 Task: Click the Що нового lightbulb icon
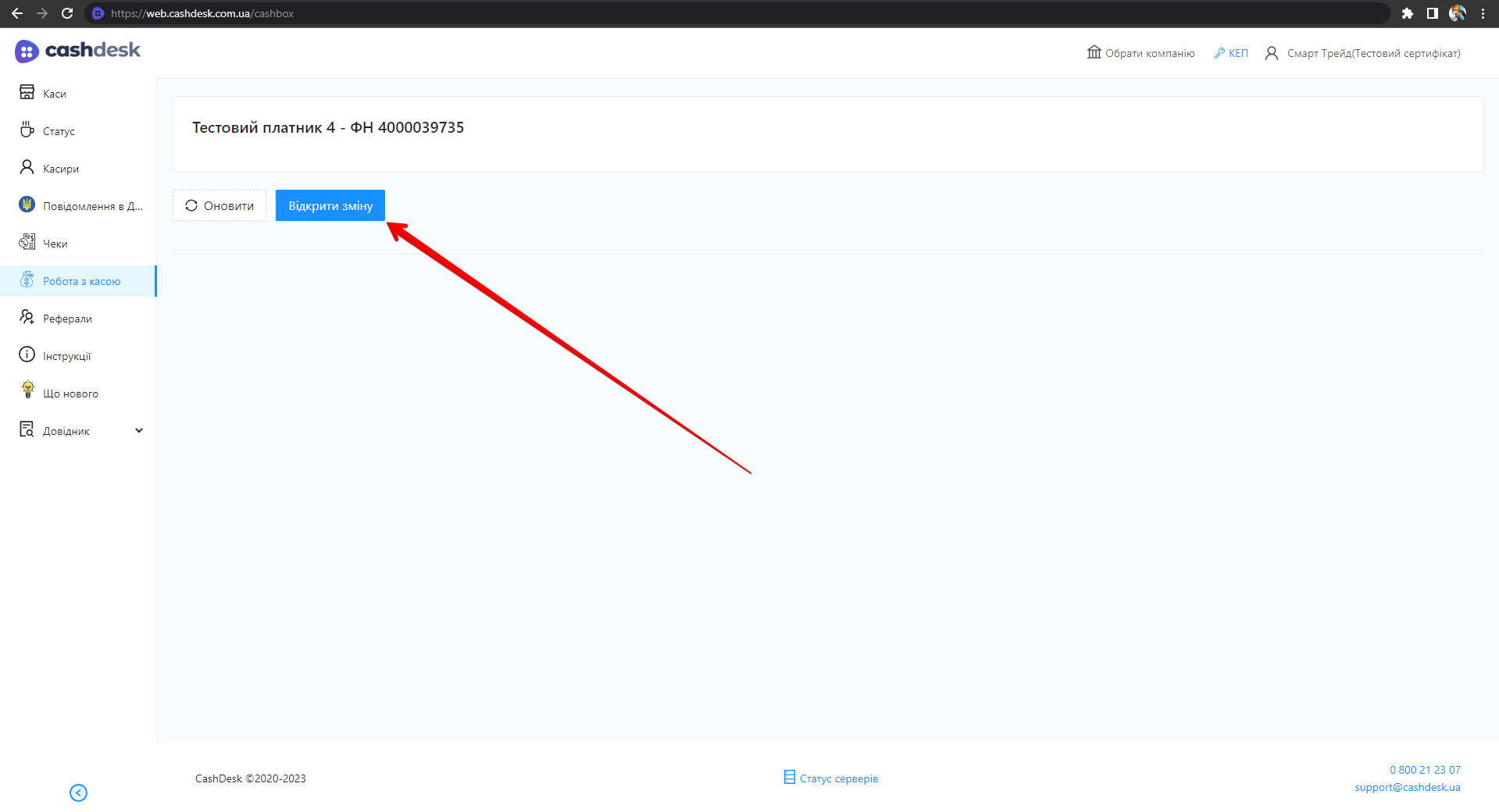pos(28,390)
